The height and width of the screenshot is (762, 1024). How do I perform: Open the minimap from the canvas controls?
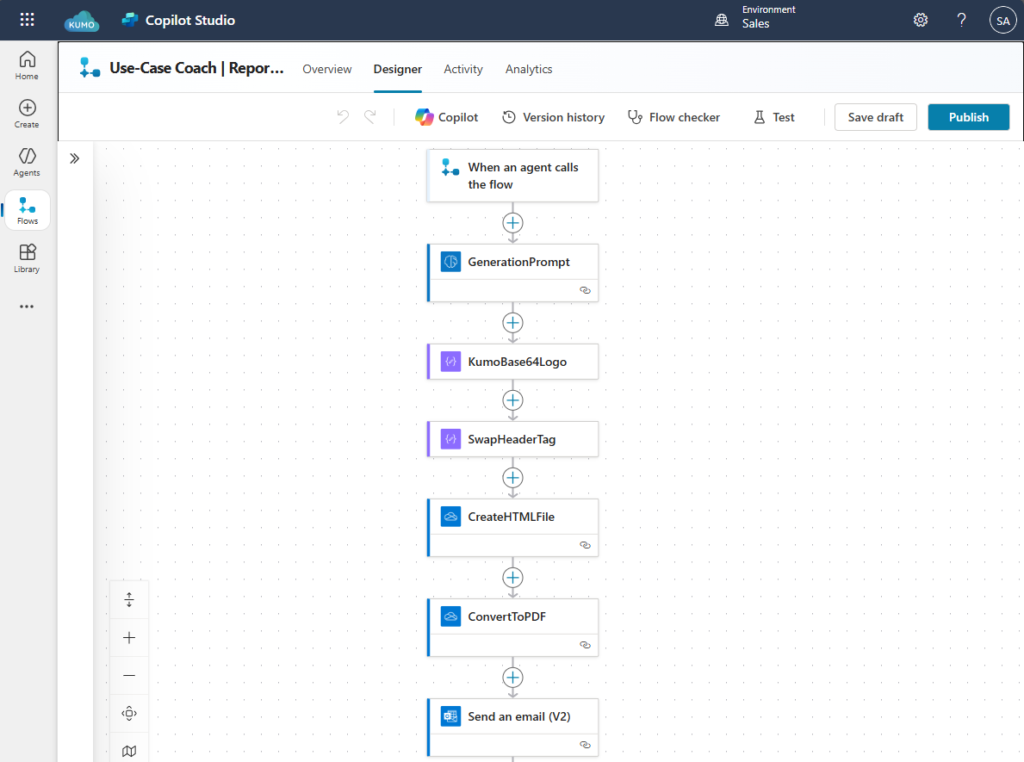(129, 750)
